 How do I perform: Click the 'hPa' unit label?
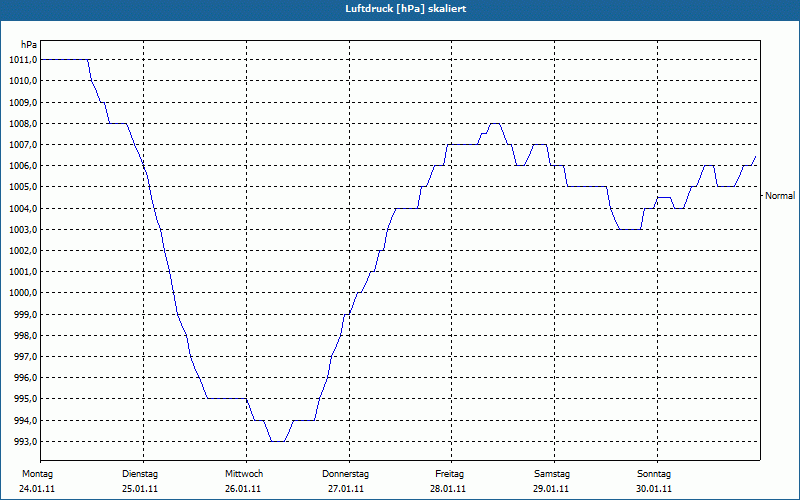point(29,45)
